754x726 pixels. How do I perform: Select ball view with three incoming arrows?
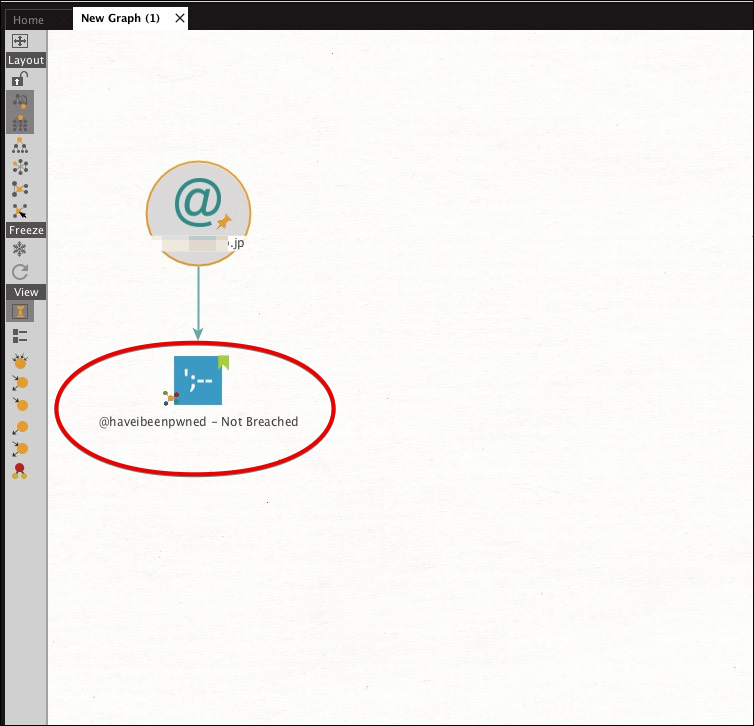coord(20,361)
